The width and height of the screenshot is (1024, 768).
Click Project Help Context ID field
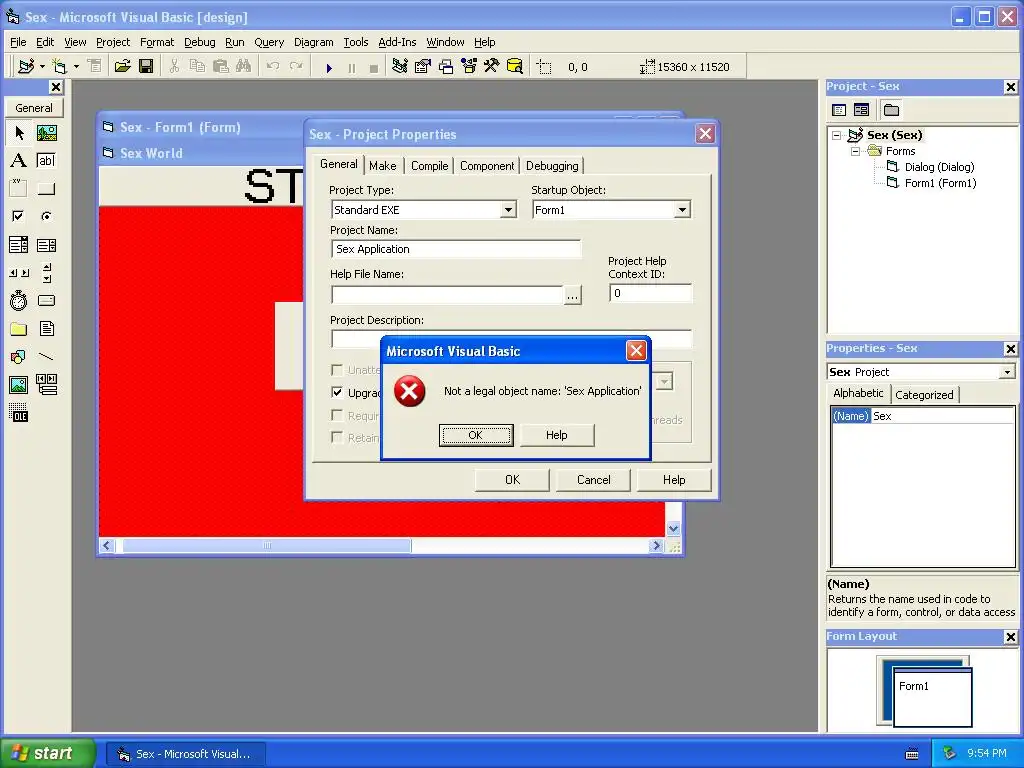tap(650, 293)
